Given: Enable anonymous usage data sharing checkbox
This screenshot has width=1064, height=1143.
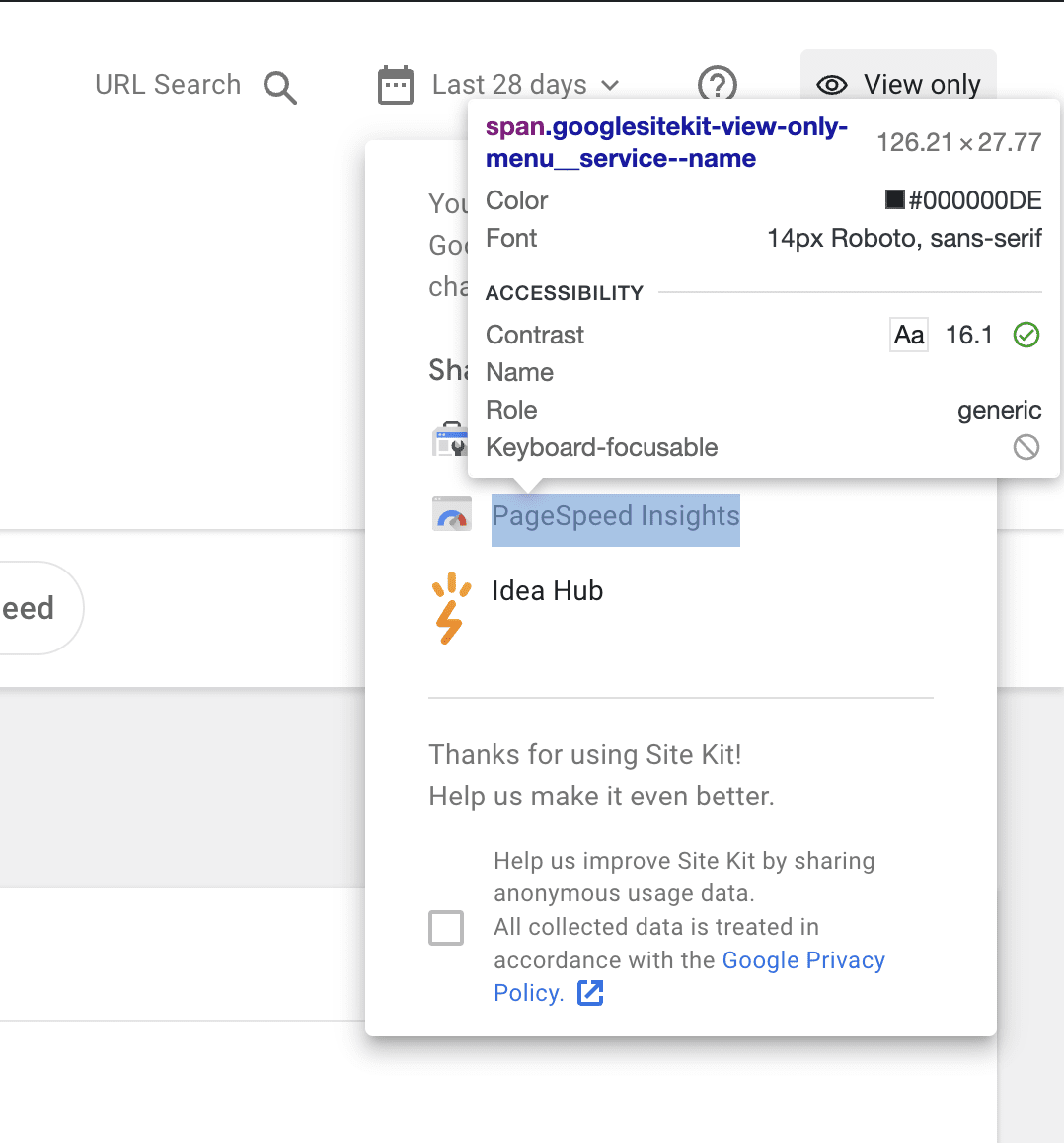Looking at the screenshot, I should pyautogui.click(x=446, y=928).
